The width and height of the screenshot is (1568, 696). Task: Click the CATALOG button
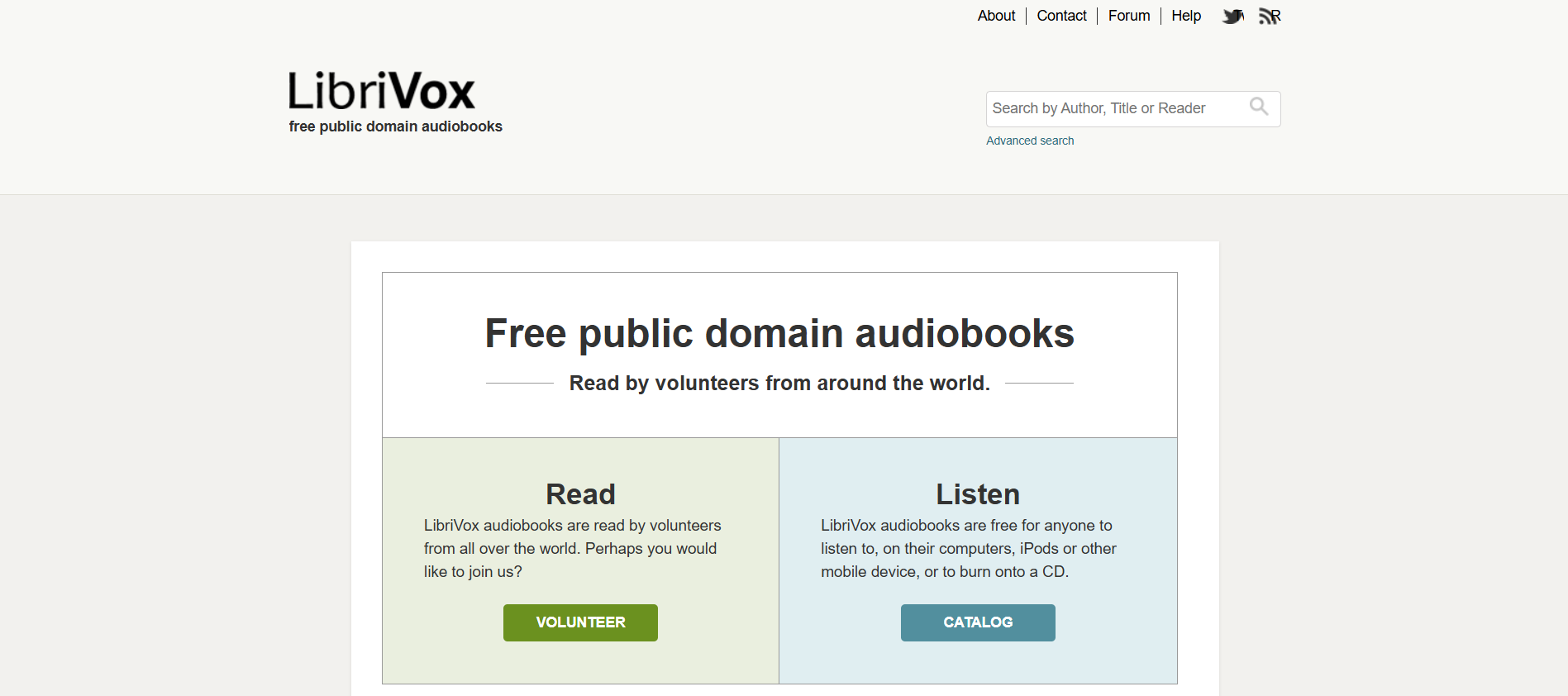[978, 622]
